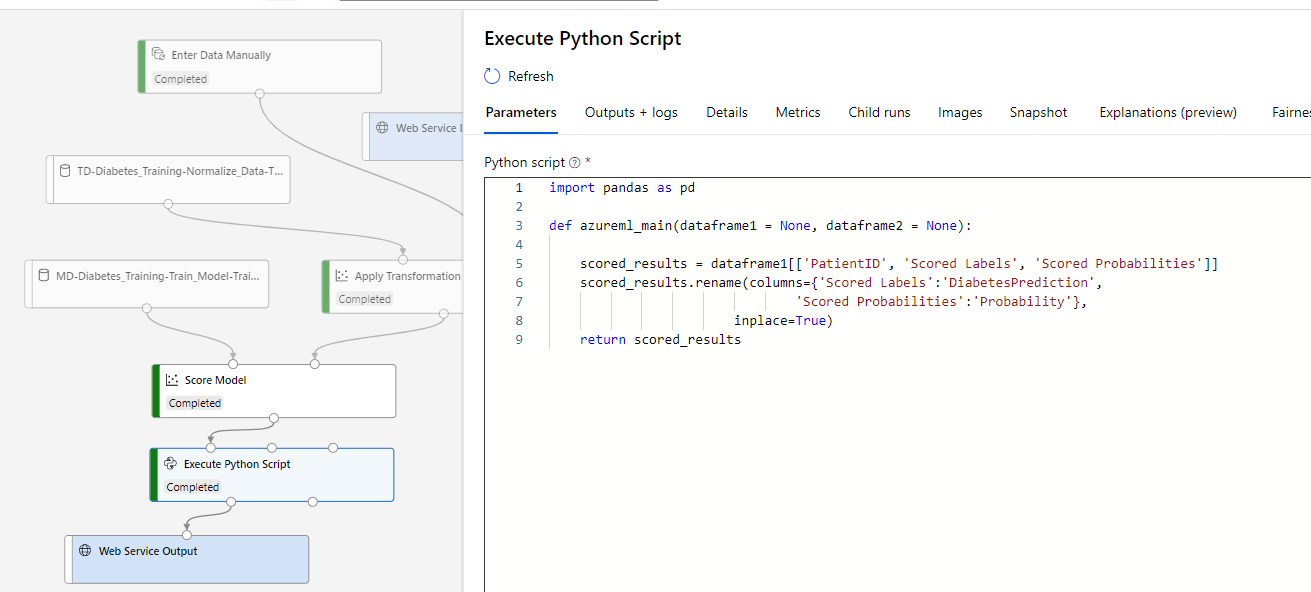Click the Refresh button
Image resolution: width=1311 pixels, height=592 pixels.
pyautogui.click(x=518, y=76)
